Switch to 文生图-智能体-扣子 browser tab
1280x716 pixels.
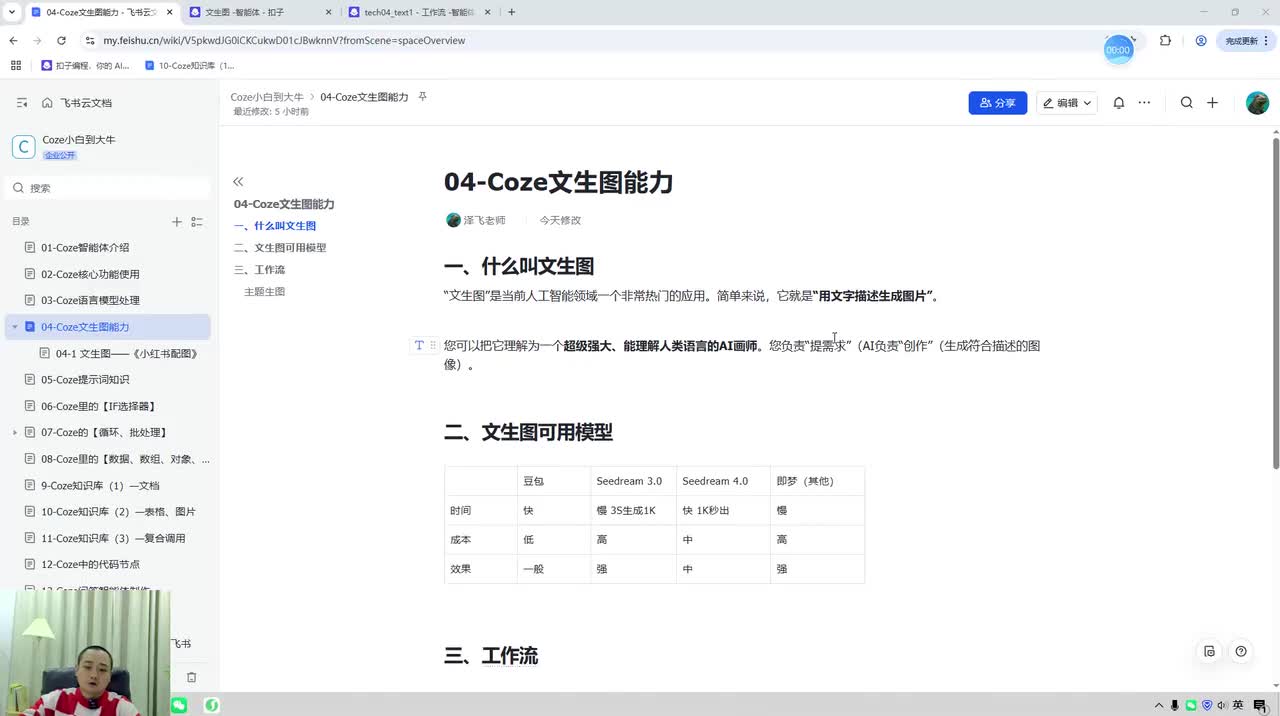pyautogui.click(x=260, y=12)
